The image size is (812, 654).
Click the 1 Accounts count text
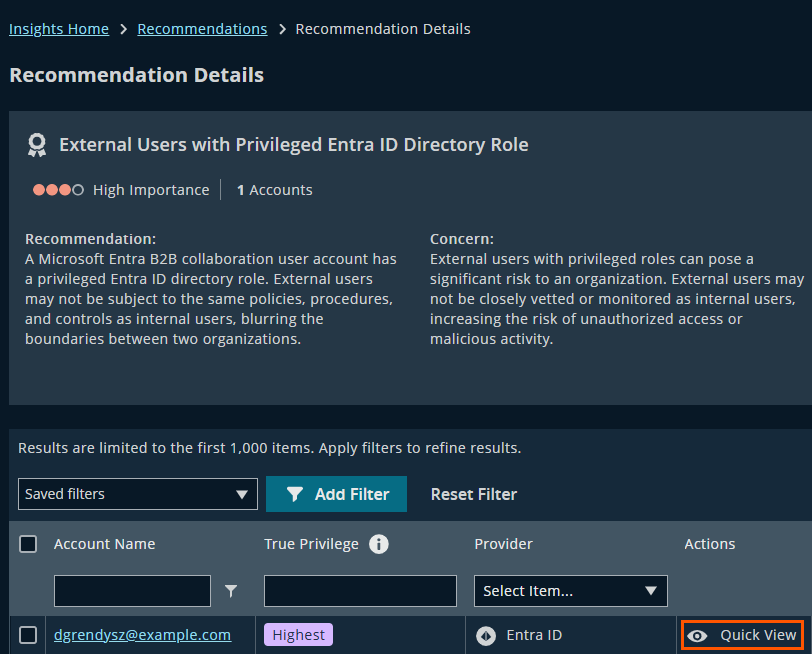pyautogui.click(x=274, y=190)
